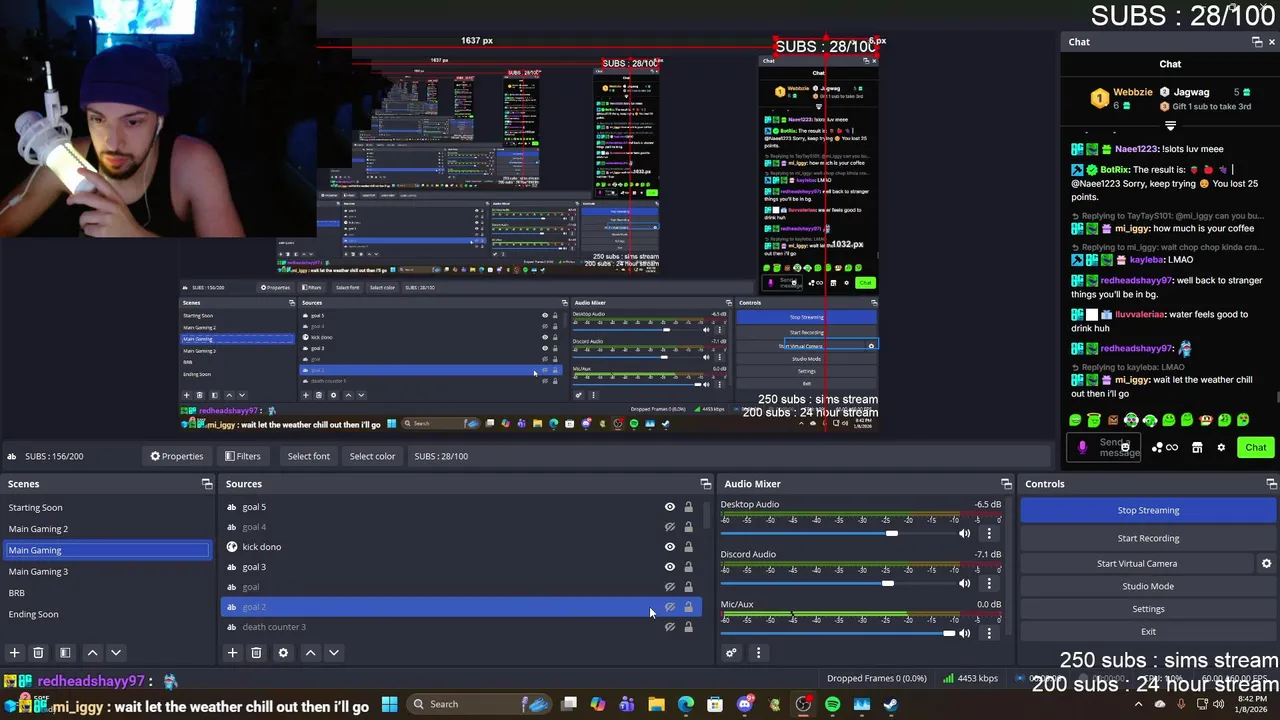Undock the Audio Mixer panel

[1006, 484]
